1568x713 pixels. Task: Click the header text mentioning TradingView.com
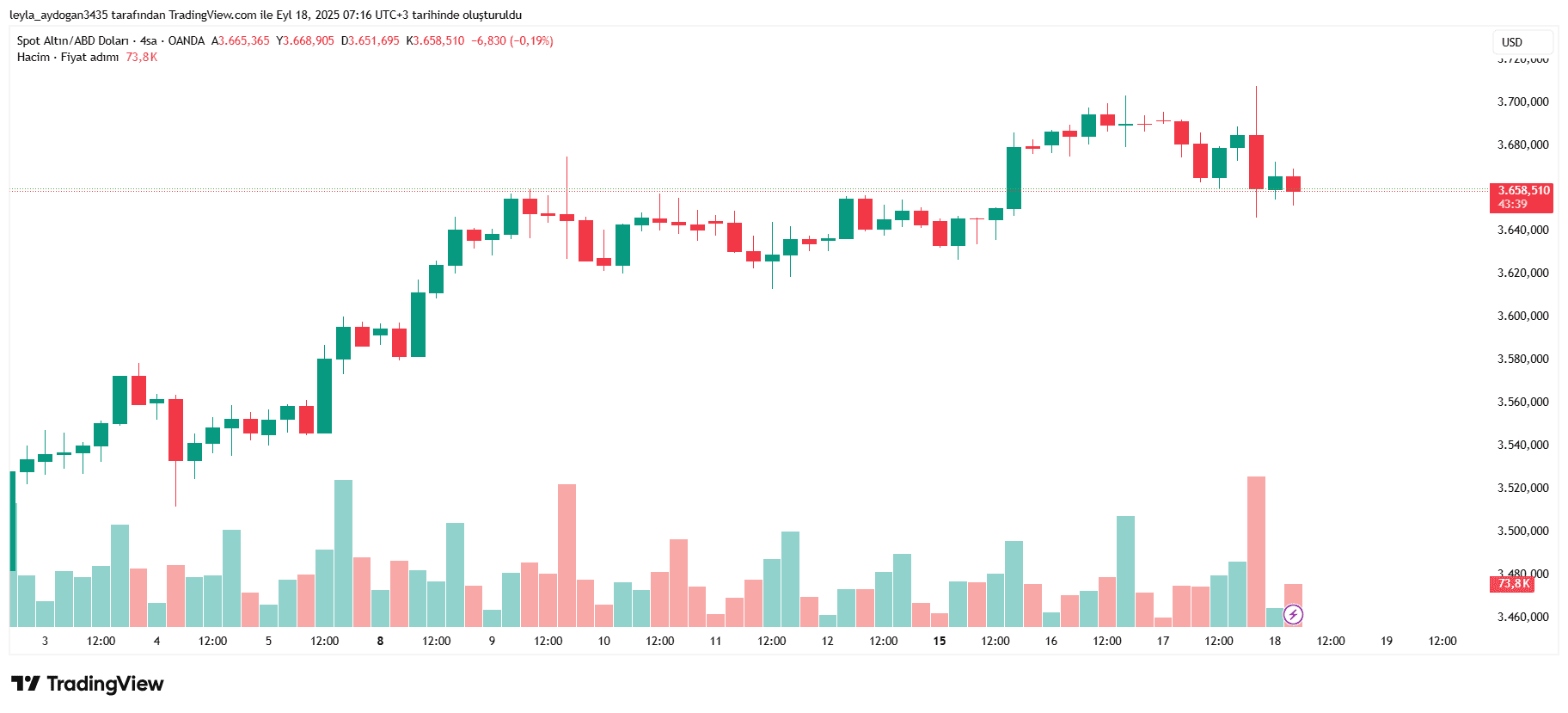pyautogui.click(x=266, y=15)
